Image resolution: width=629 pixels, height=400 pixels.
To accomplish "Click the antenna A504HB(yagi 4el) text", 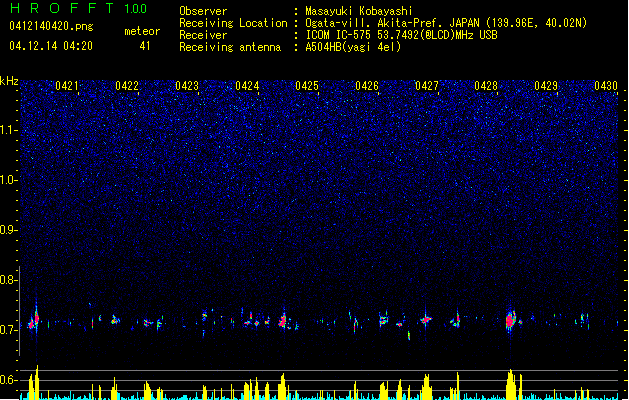I will click(353, 47).
